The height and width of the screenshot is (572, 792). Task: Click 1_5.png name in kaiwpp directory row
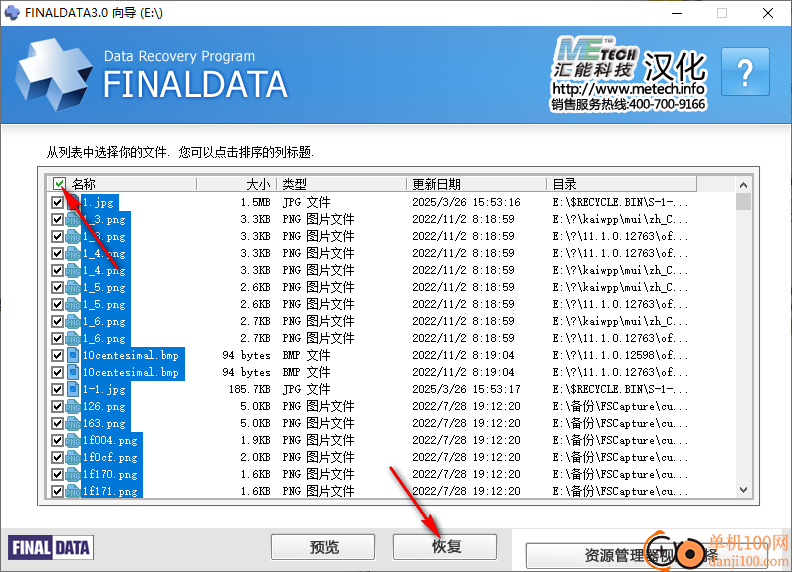tap(104, 288)
